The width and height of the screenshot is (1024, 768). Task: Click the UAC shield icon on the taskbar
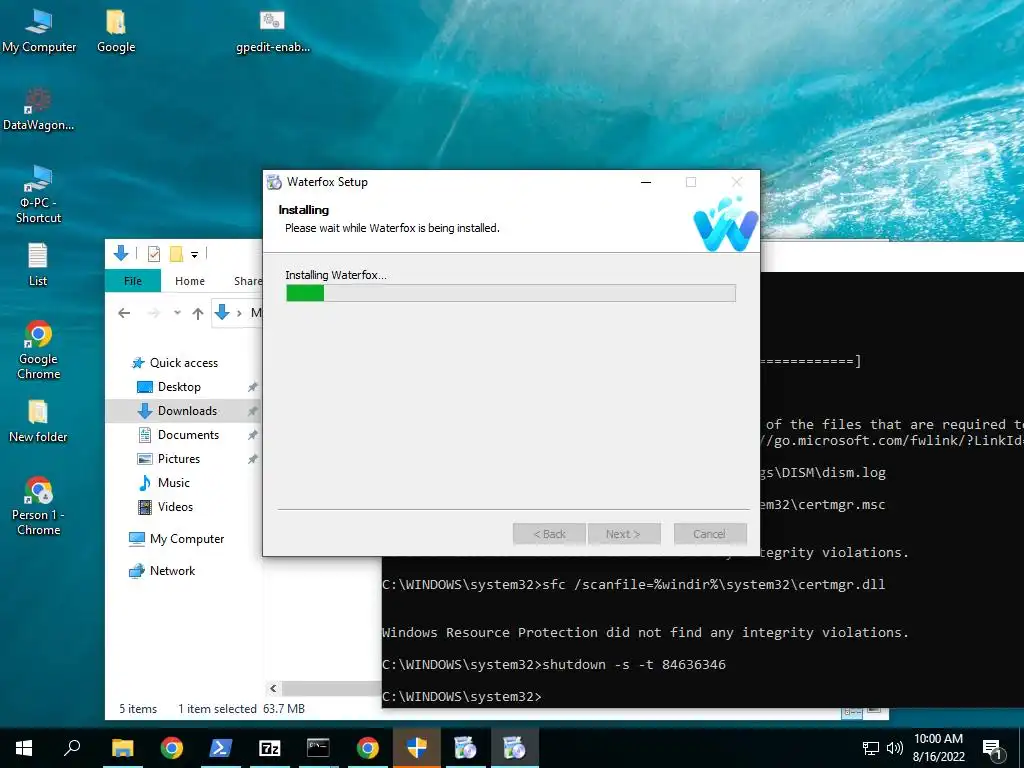416,748
